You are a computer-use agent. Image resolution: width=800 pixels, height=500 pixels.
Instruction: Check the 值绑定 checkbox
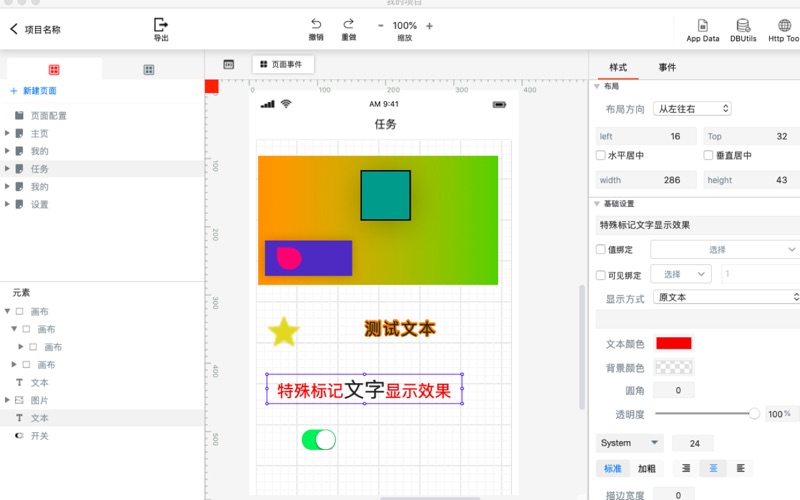601,249
